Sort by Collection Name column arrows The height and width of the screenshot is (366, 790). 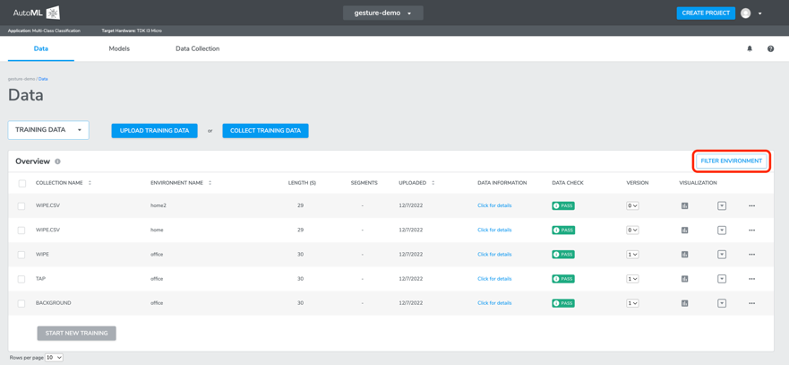click(90, 183)
